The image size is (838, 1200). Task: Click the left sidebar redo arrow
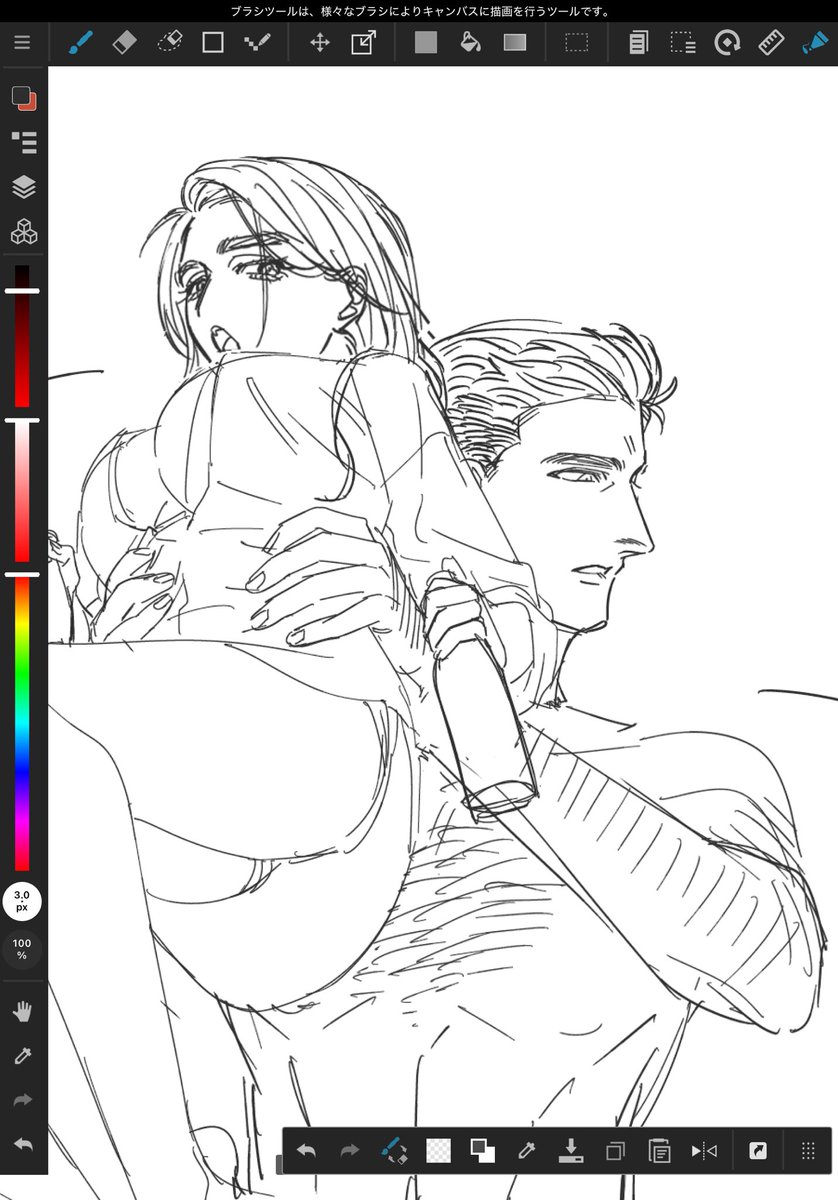point(22,1100)
